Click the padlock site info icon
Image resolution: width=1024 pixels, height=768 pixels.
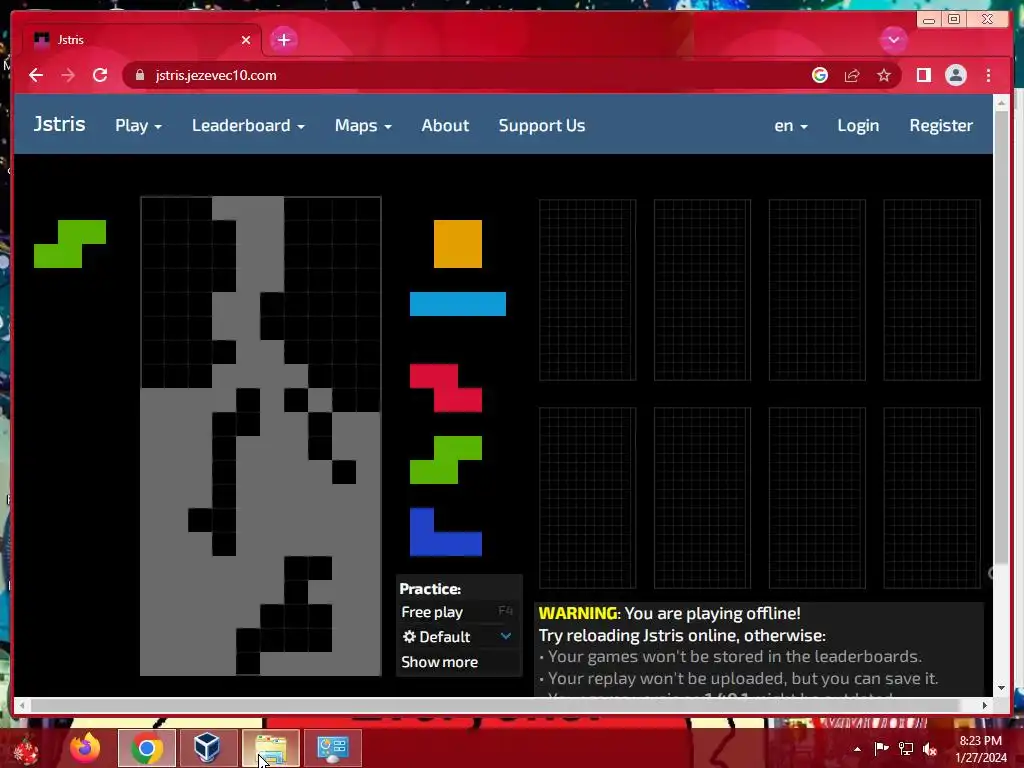[x=139, y=75]
